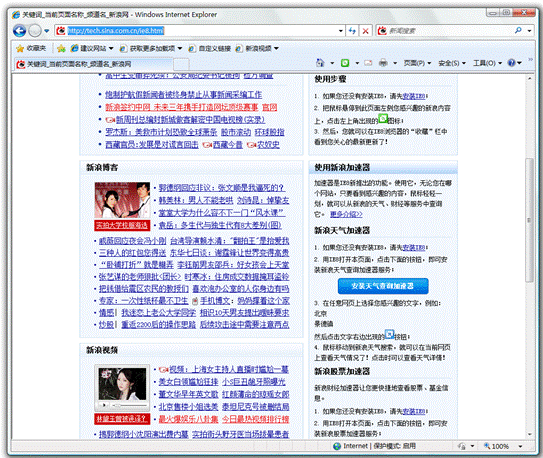Open the 自定义链接 favorites bar link
Viewport: 543px width, 458px height.
tap(210, 48)
